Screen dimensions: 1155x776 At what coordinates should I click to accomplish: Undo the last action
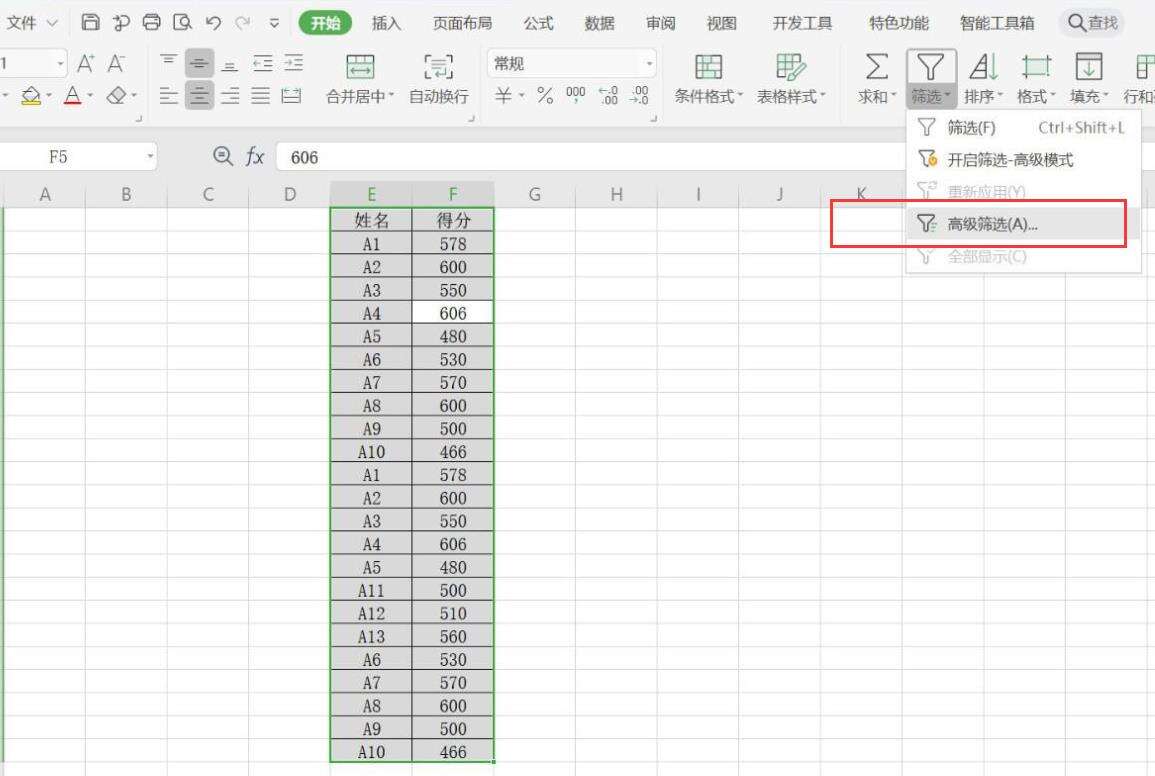tap(213, 23)
